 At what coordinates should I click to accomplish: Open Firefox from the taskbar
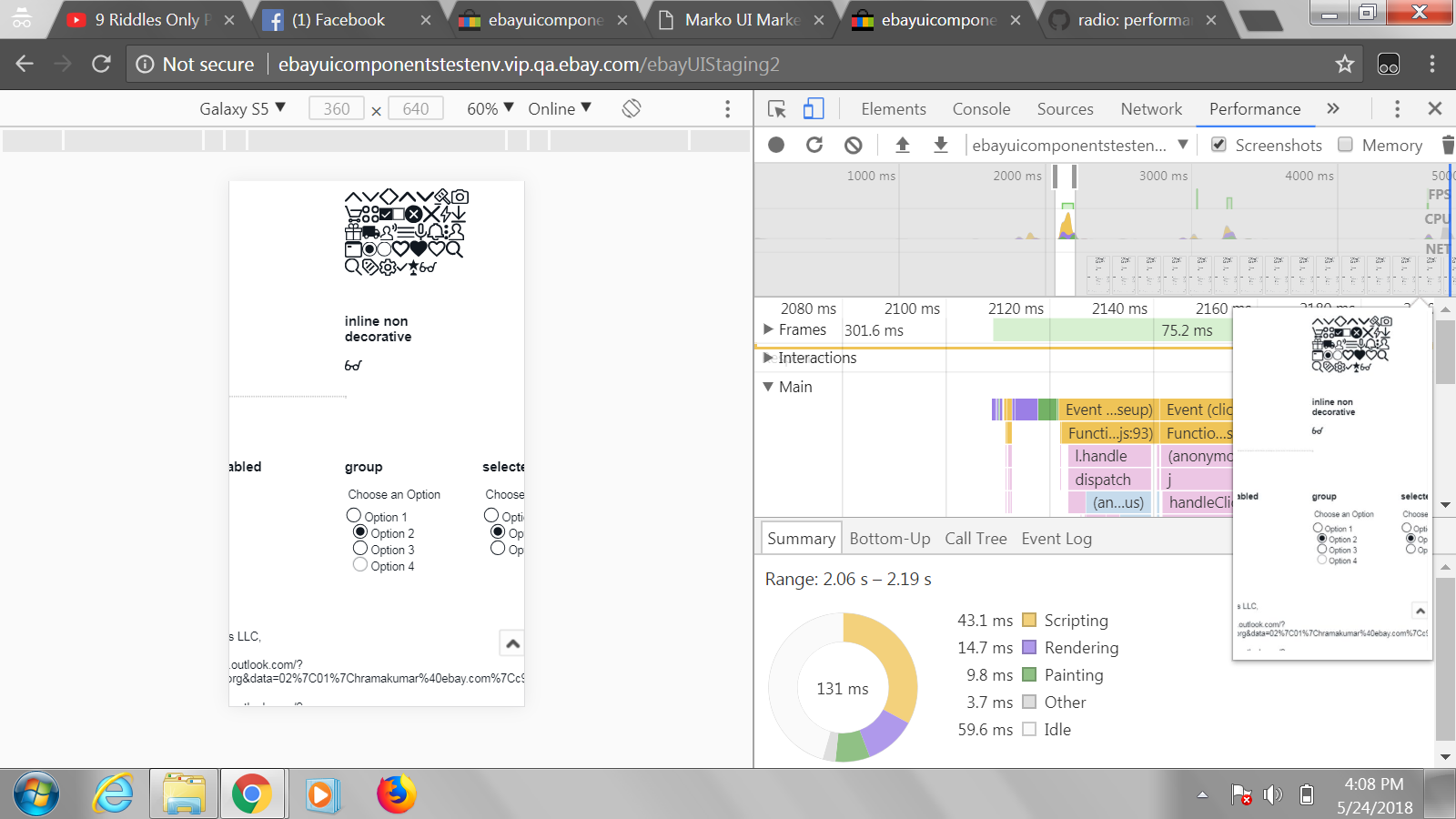click(x=396, y=794)
